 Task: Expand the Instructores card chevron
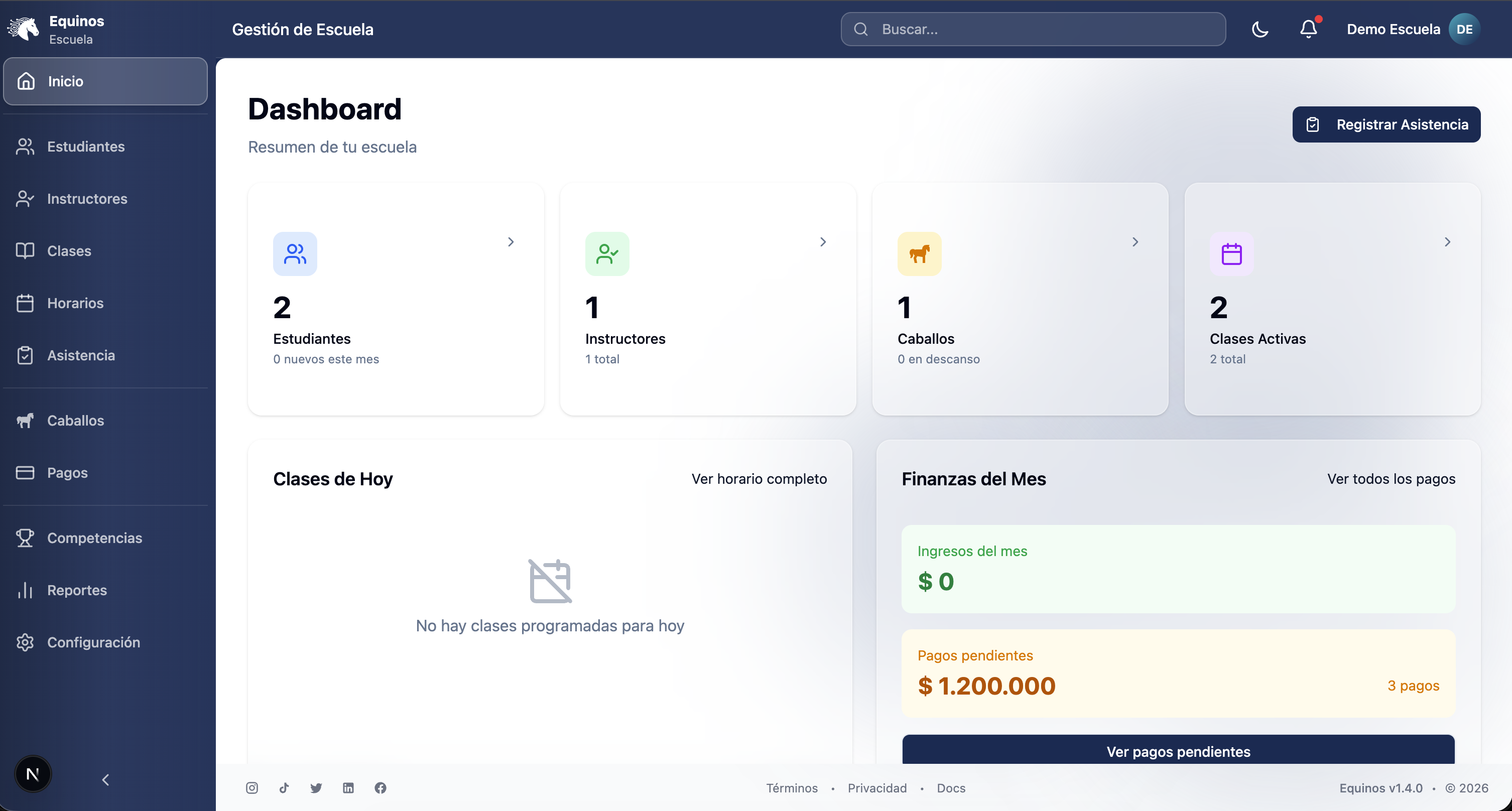pyautogui.click(x=823, y=242)
